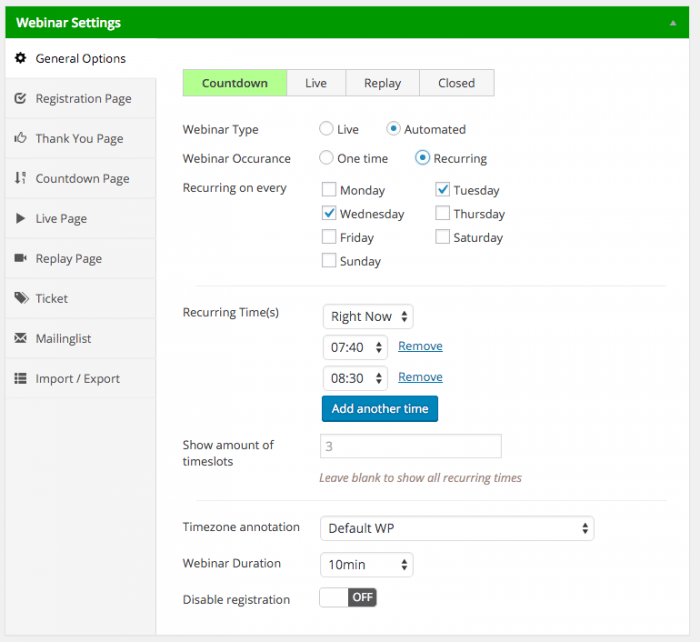
Task: Open General Options section
Action: coord(81,58)
